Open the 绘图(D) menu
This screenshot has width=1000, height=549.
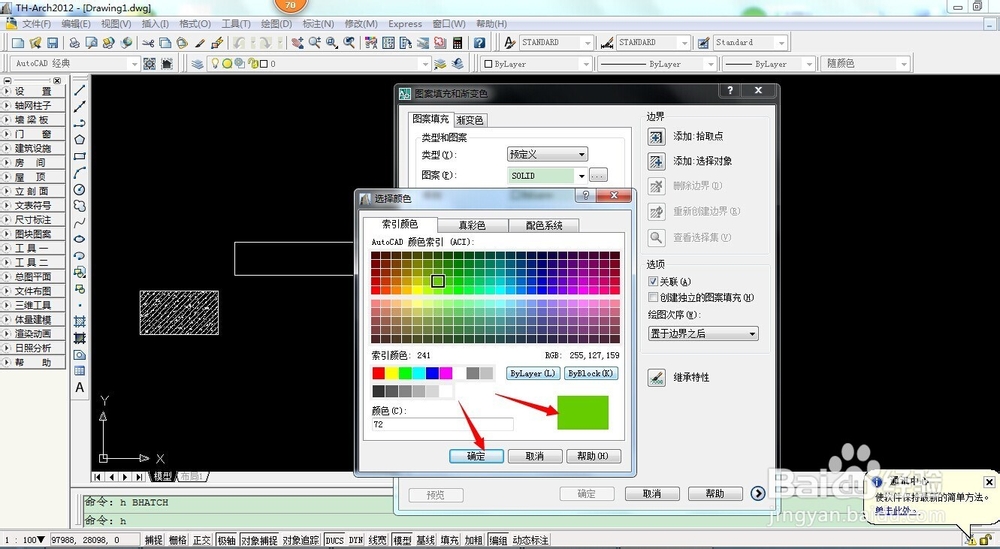click(x=276, y=24)
